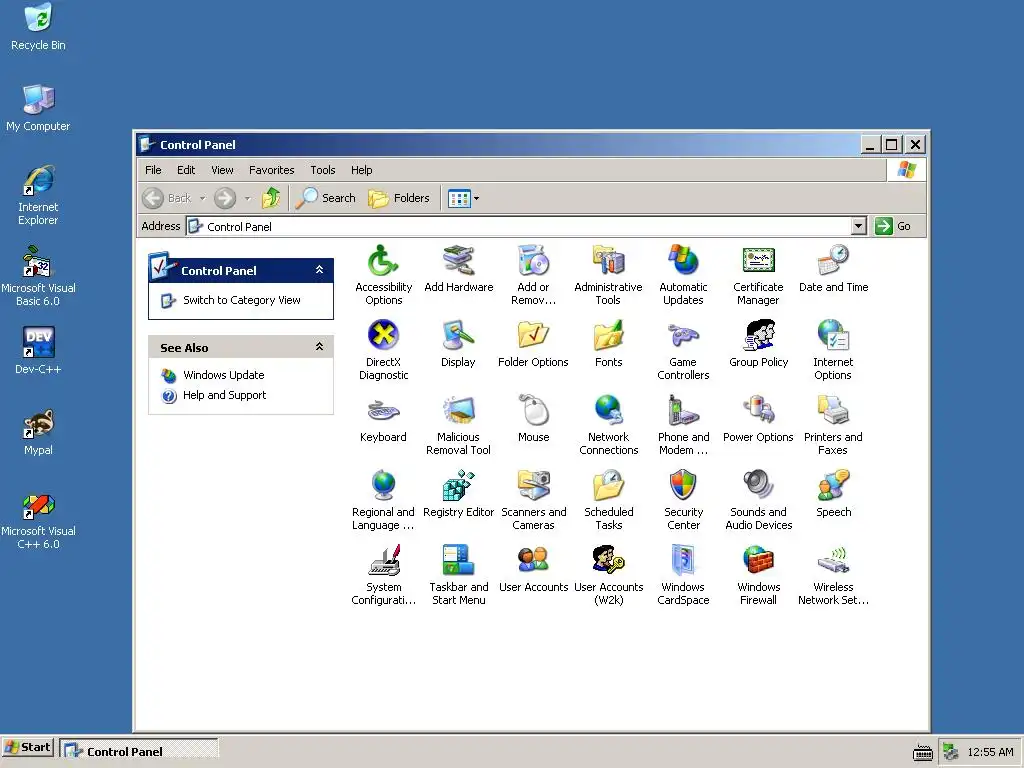Open the Forward button history dropdown arrow
Viewport: 1024px width, 768px height.
click(x=247, y=198)
